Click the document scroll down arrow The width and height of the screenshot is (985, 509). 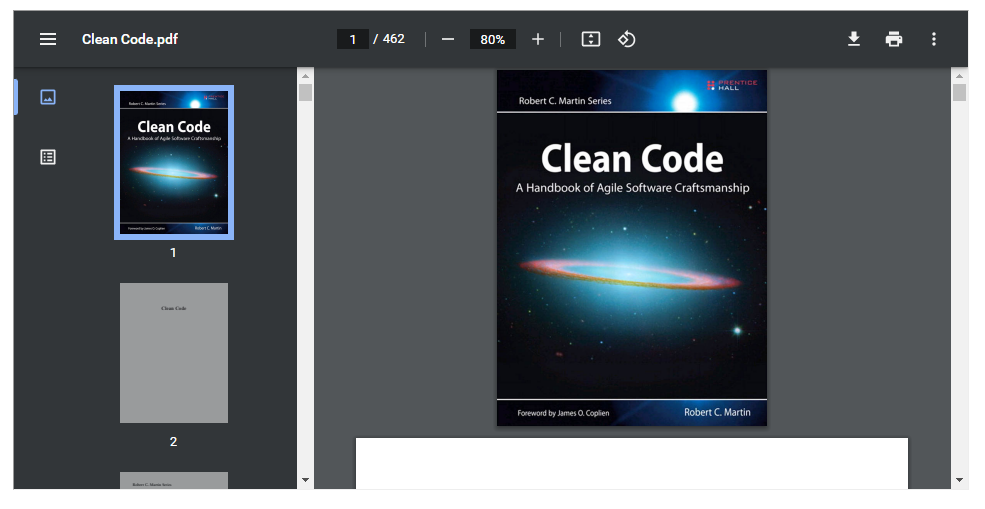point(959,480)
